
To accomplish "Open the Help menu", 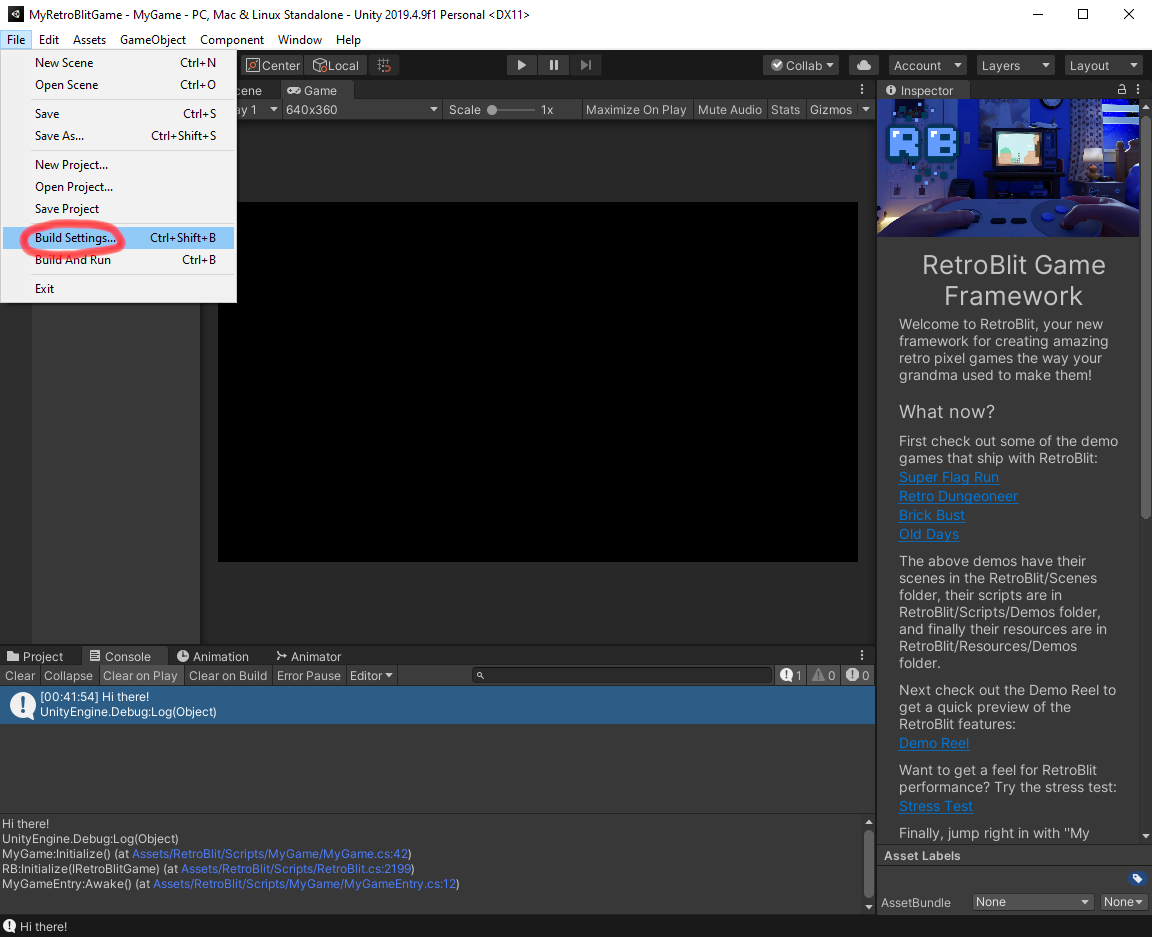I will [x=348, y=40].
